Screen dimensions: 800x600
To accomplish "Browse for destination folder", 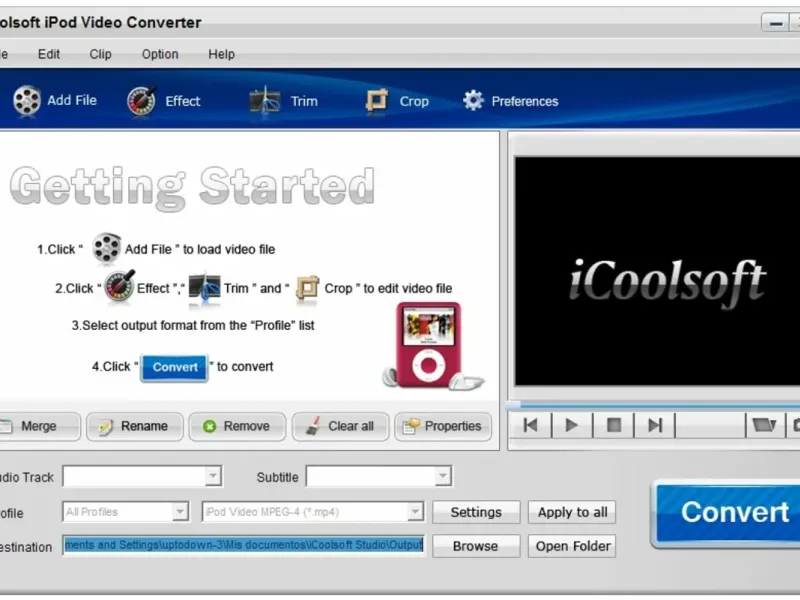I will pos(476,546).
